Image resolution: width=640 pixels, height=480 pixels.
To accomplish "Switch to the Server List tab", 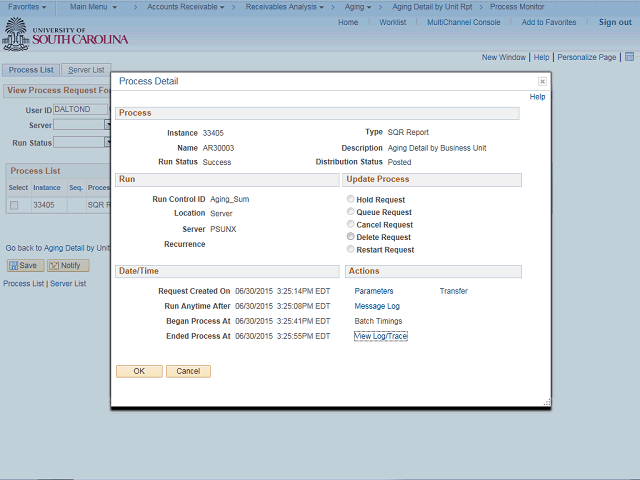I will coord(85,70).
